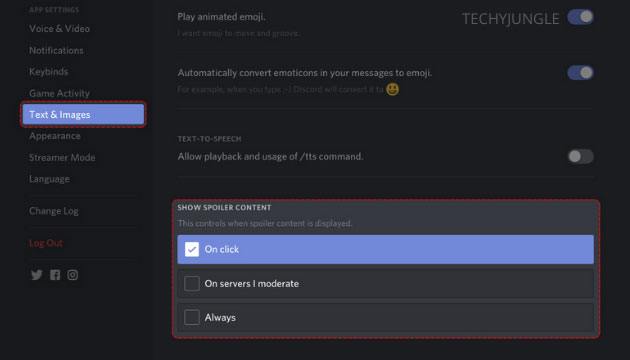This screenshot has width=630, height=360.
Task: Switch to Streamer Mode settings
Action: click(62, 158)
